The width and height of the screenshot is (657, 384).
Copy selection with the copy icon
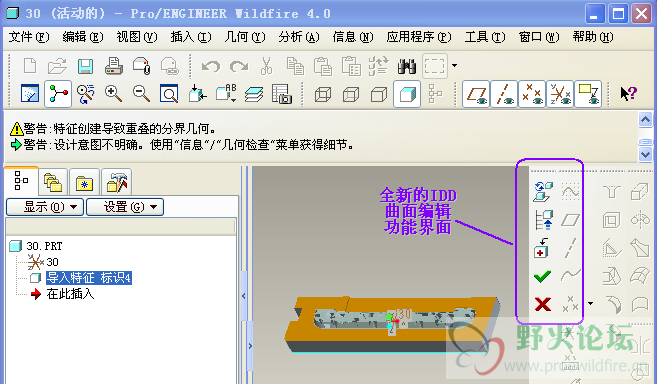pyautogui.click(x=295, y=66)
